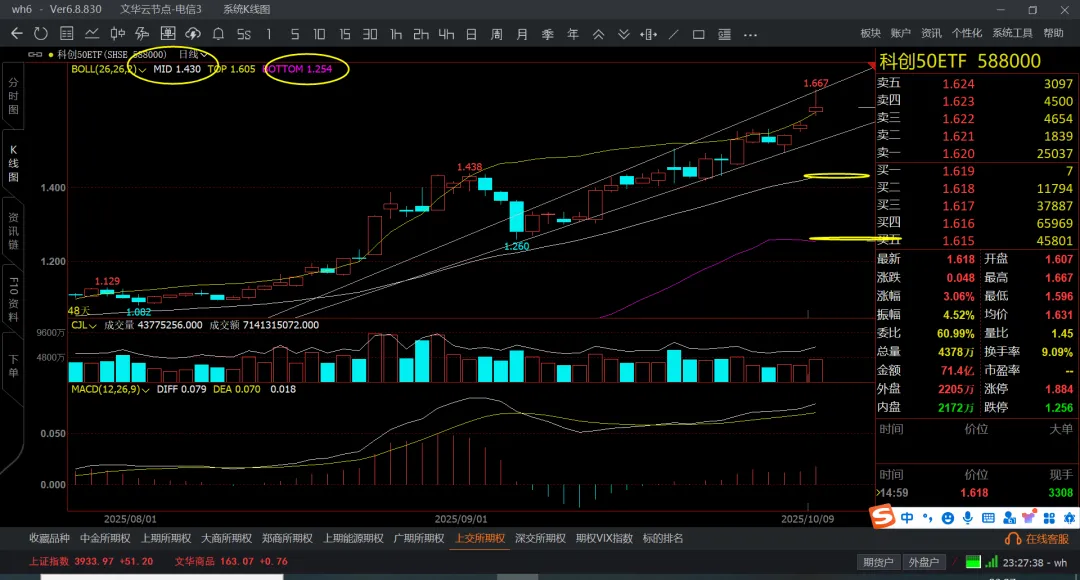Select 15 minute period
Viewport: 1080px width, 580px height.
tap(344, 34)
